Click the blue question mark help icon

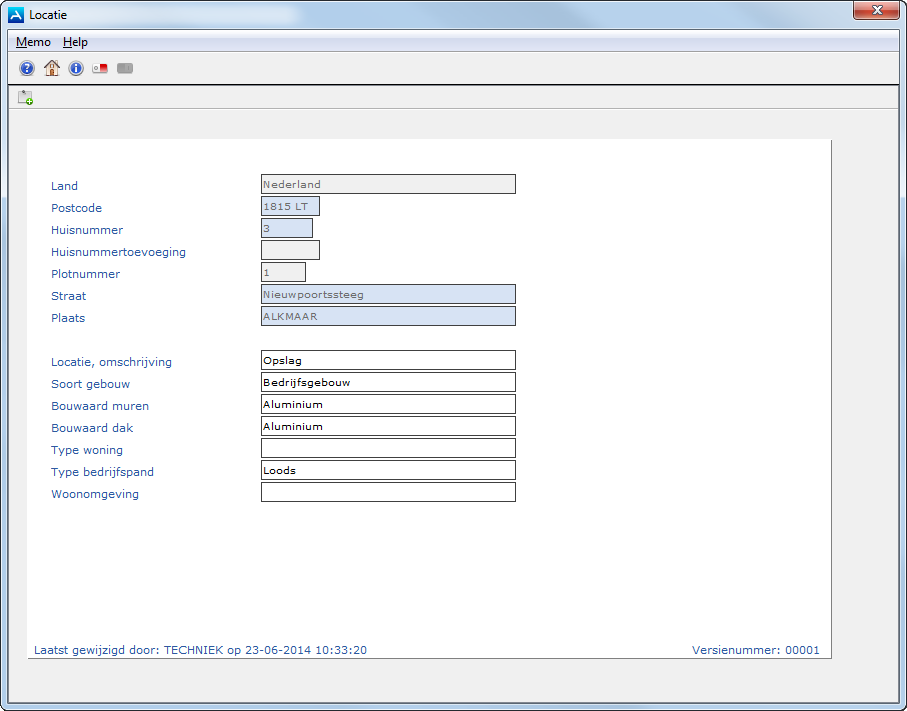27,68
